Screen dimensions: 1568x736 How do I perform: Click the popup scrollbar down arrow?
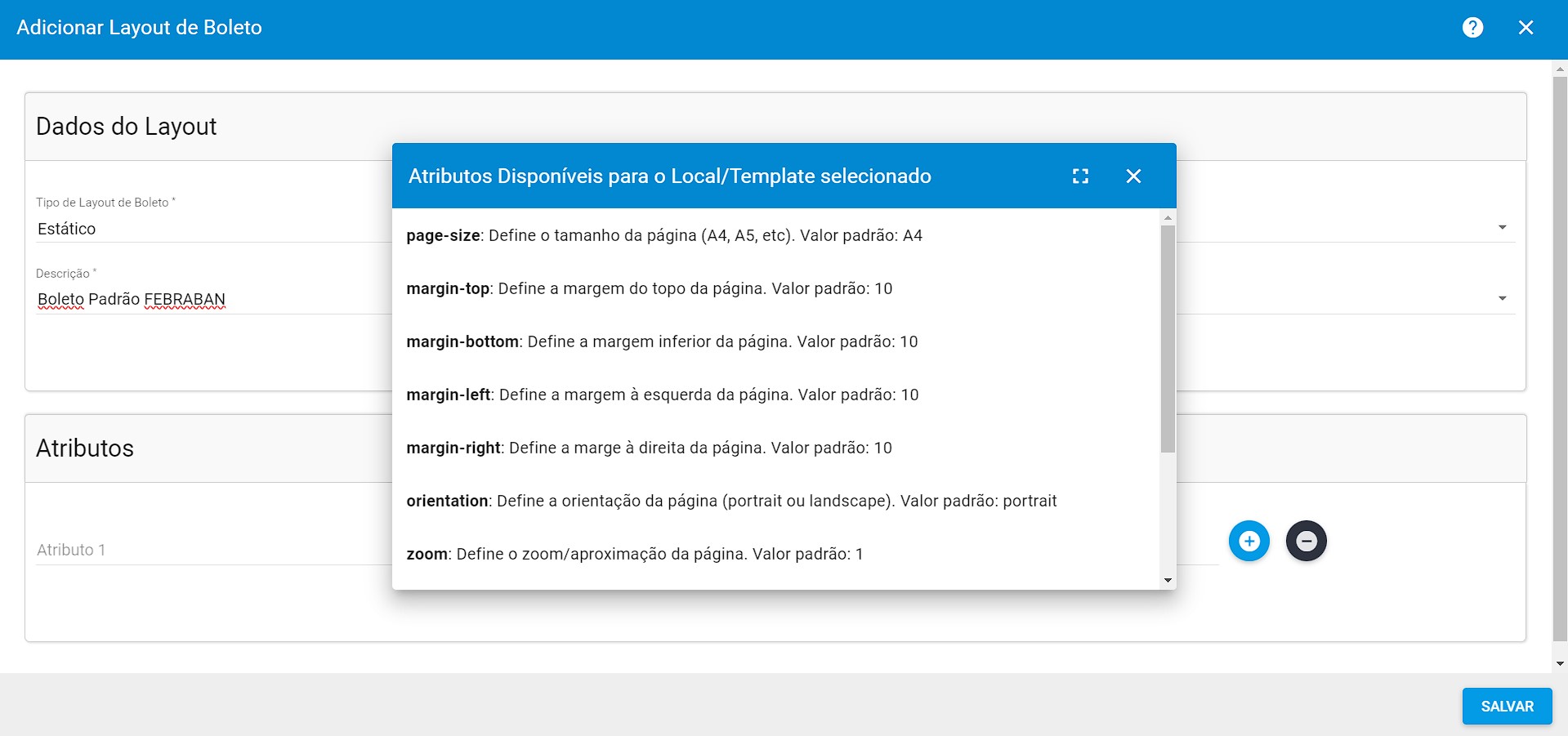pos(1168,580)
